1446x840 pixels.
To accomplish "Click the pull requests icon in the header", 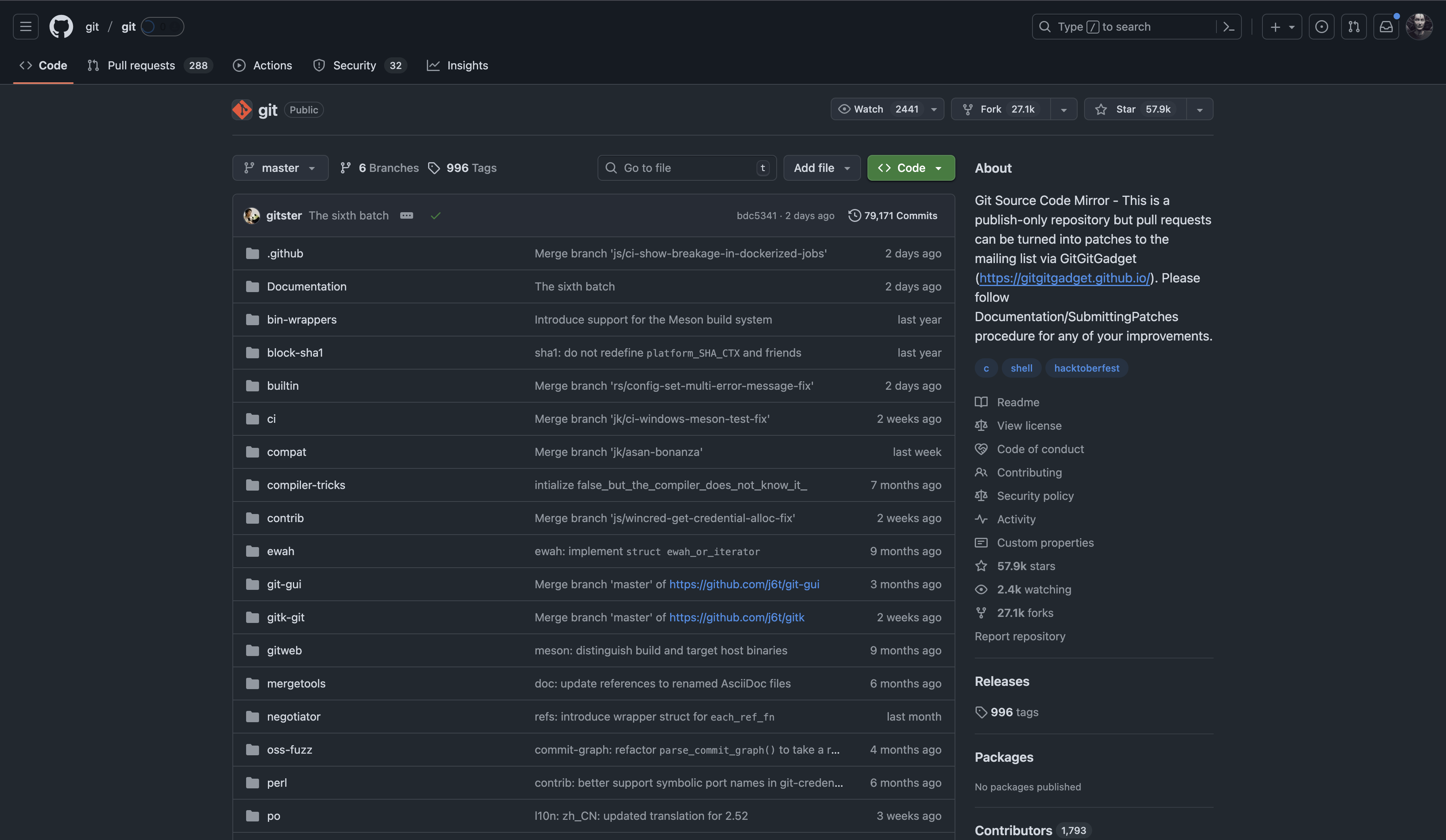I will 1354,26.
